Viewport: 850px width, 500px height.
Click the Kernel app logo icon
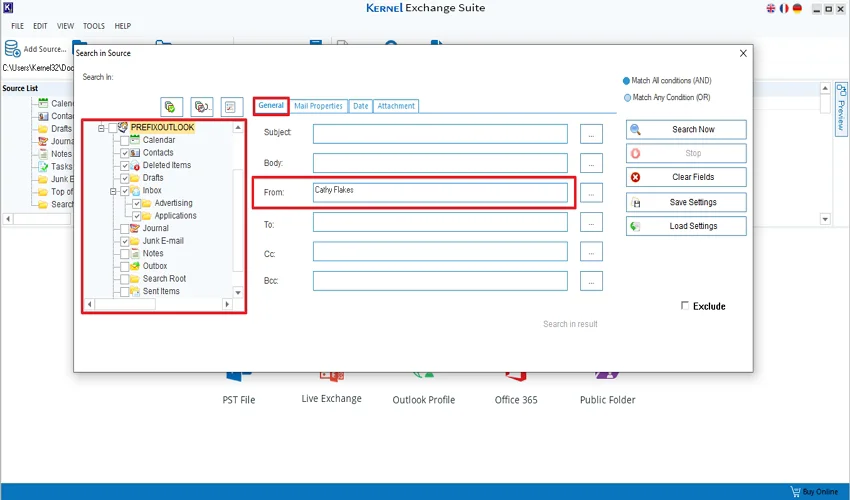[x=8, y=8]
